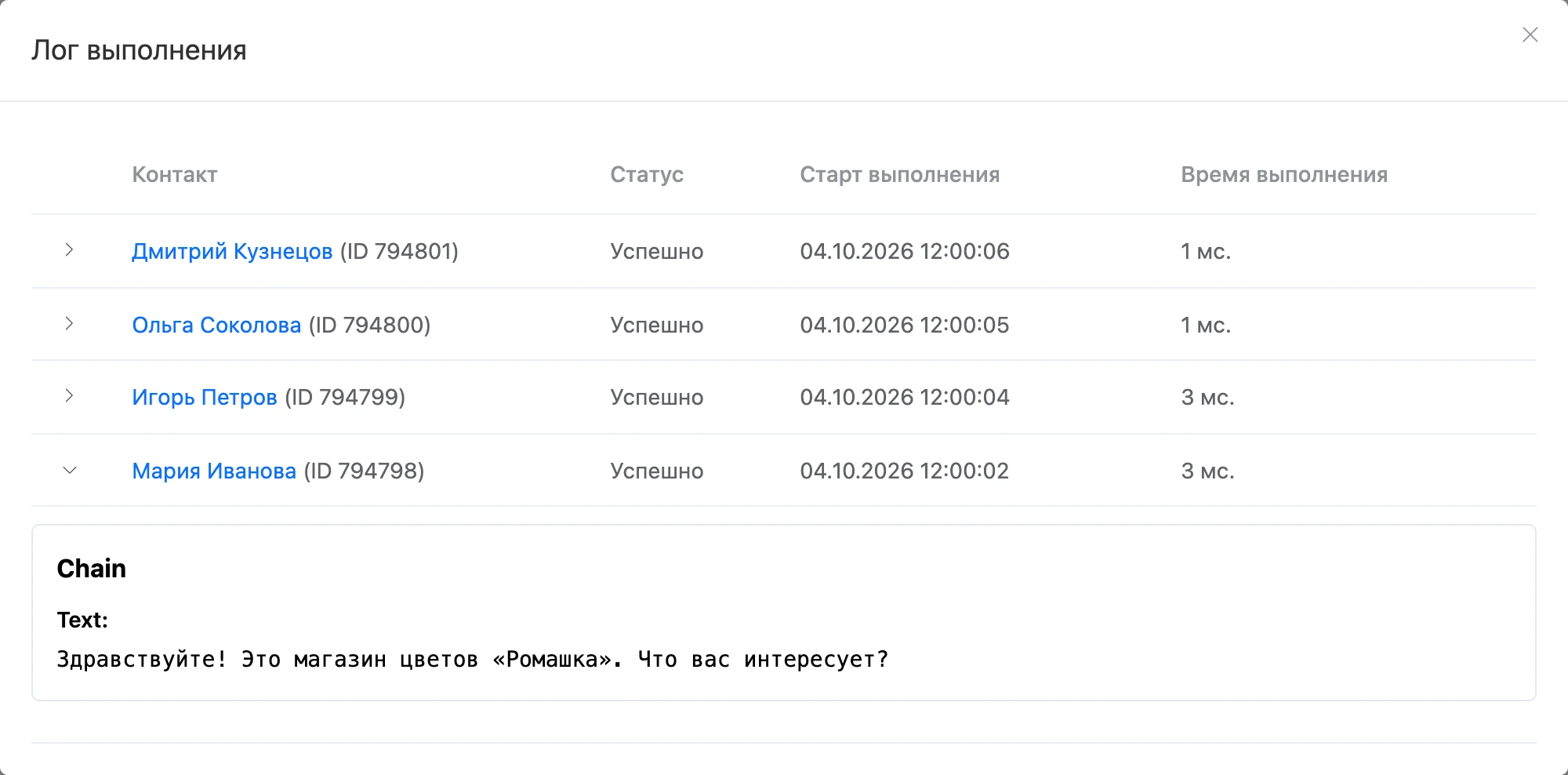Open contact Мария Иванова
The image size is (1568, 775).
(214, 471)
